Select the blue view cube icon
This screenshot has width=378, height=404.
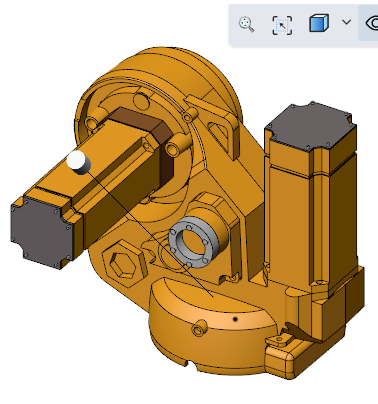(319, 23)
